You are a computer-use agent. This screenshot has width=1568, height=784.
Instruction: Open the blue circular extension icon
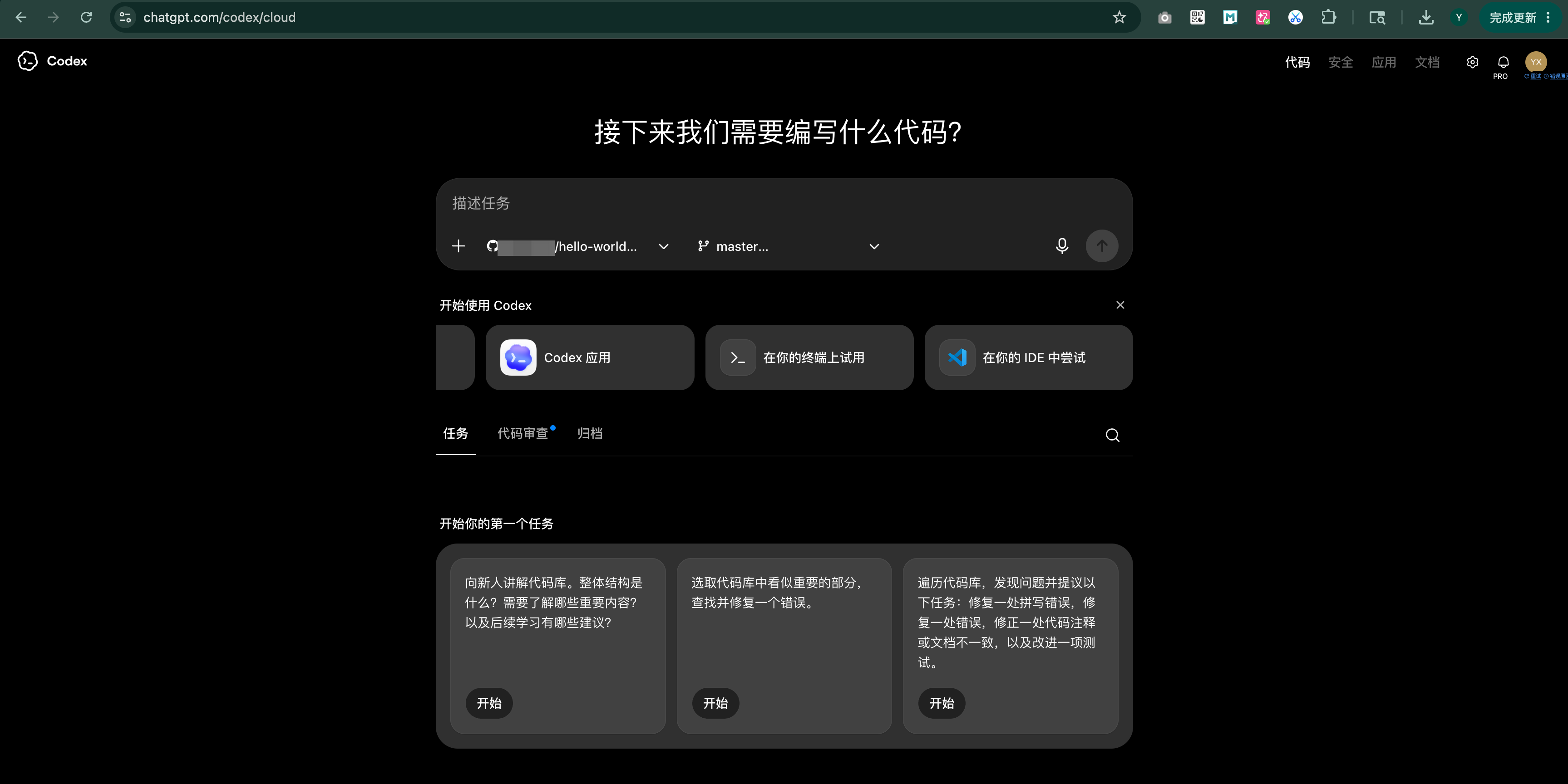1295,18
